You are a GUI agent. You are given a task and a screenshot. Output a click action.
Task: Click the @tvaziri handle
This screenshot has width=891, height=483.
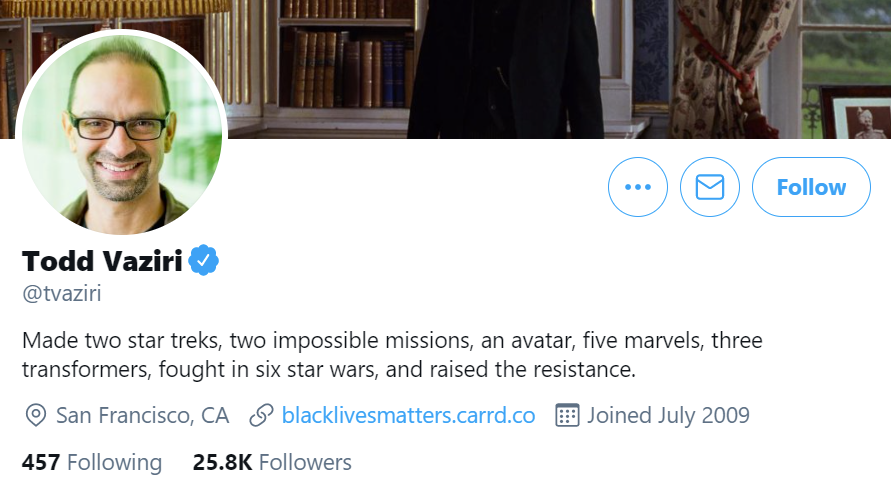click(62, 293)
